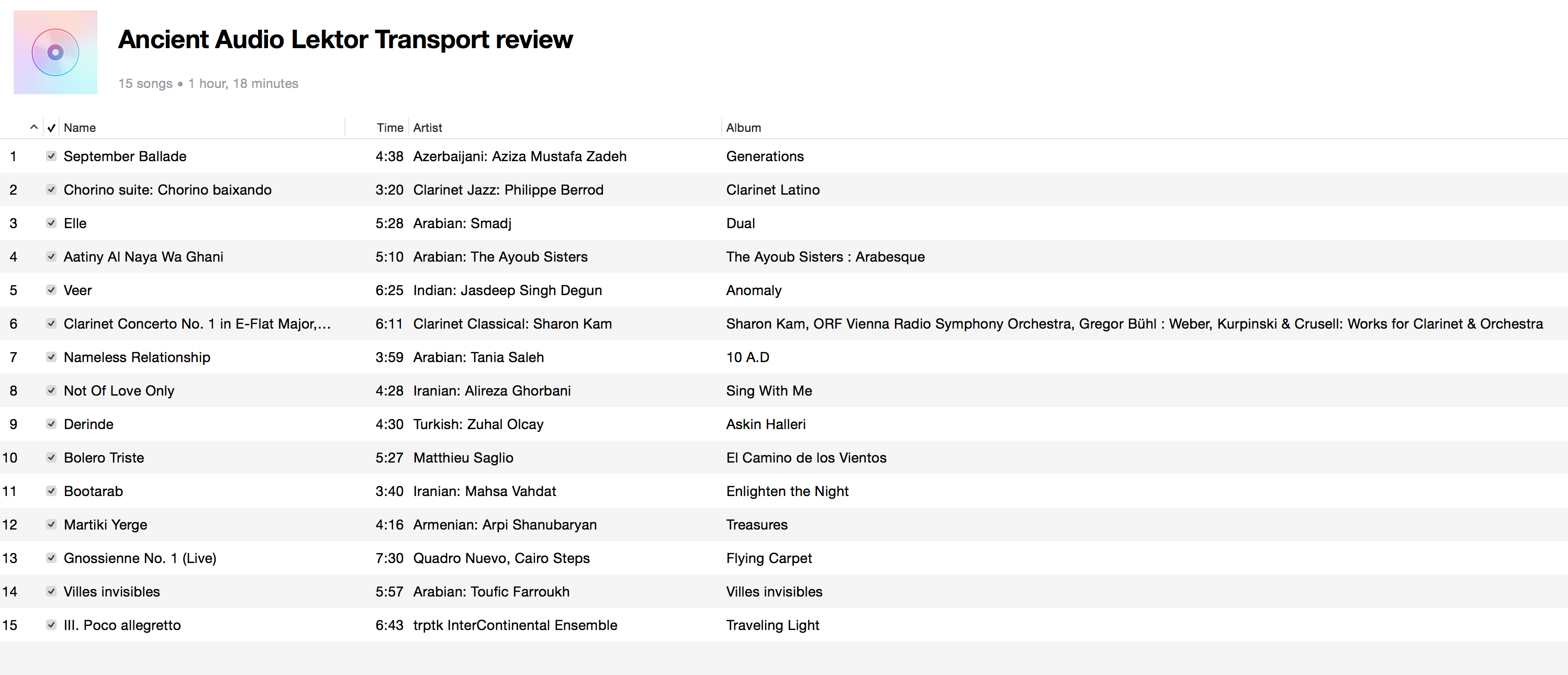Click album name Flying Carpet
Viewport: 1568px width, 675px height.
[x=768, y=558]
